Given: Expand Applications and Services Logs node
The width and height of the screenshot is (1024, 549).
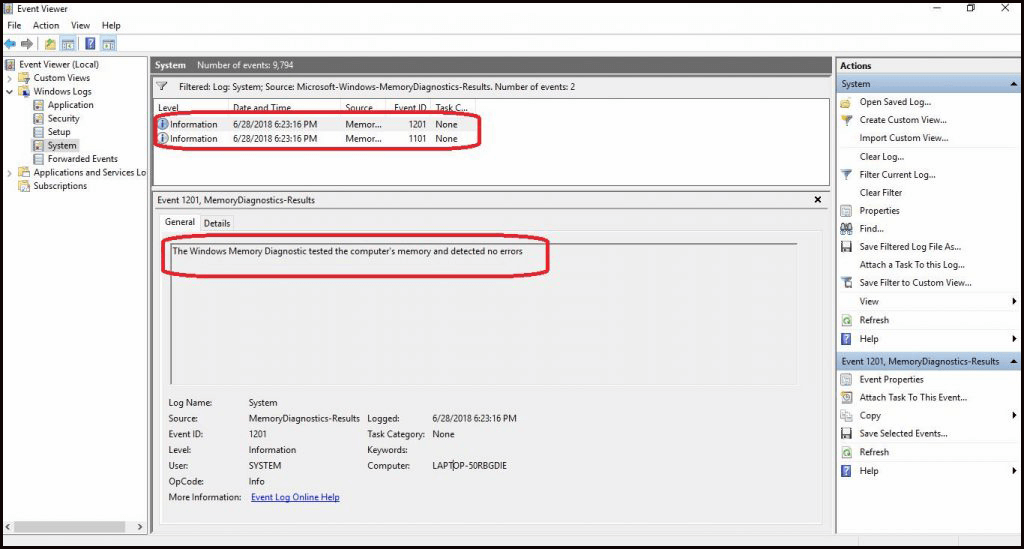Looking at the screenshot, I should (x=9, y=173).
